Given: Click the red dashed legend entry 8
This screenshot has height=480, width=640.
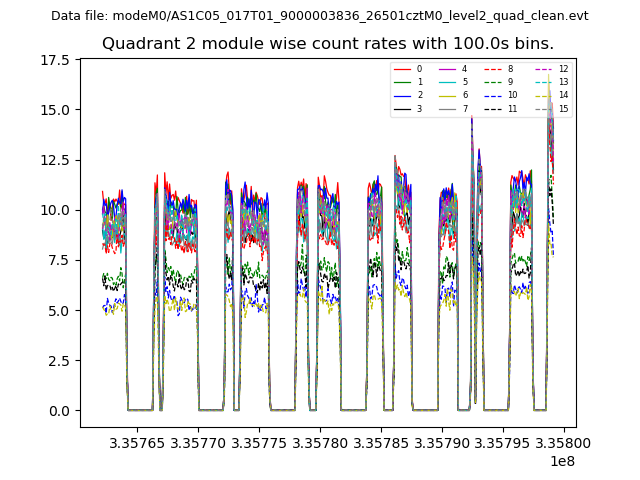Looking at the screenshot, I should (x=495, y=69).
